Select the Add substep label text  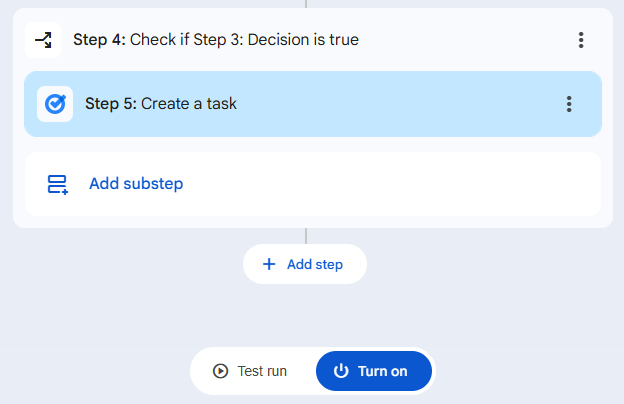(x=136, y=184)
